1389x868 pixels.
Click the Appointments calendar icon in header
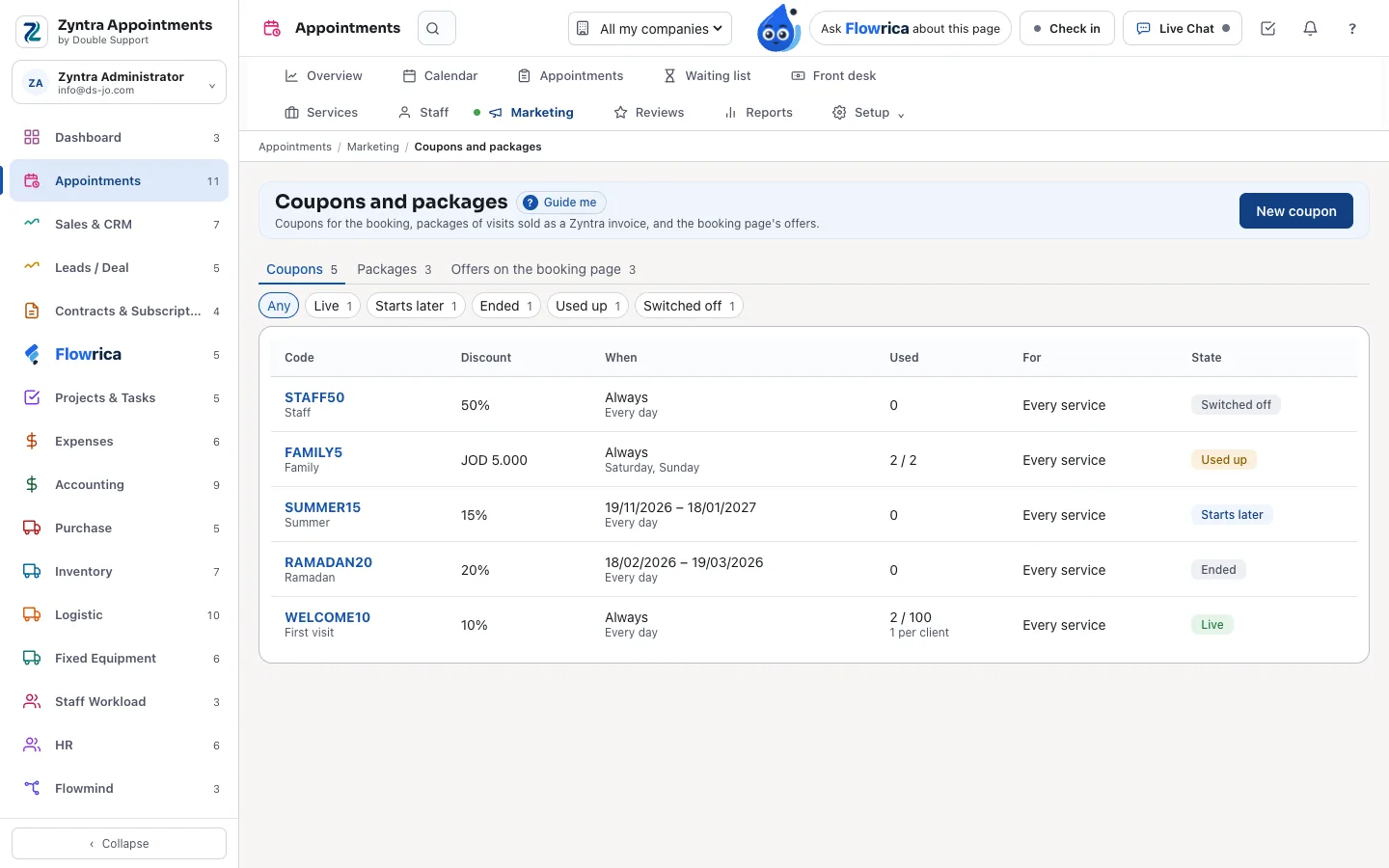(x=272, y=29)
